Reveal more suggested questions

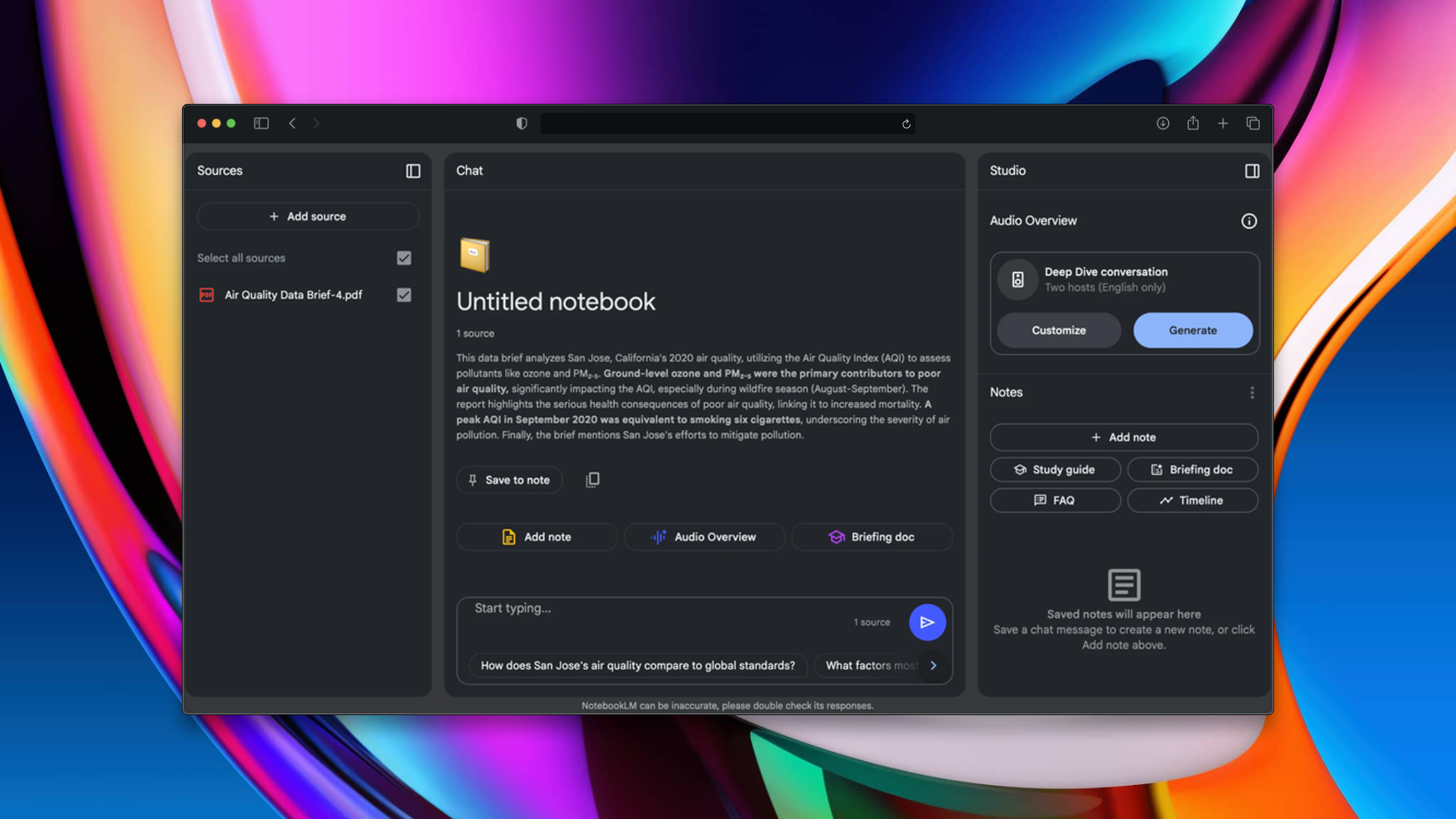(934, 665)
